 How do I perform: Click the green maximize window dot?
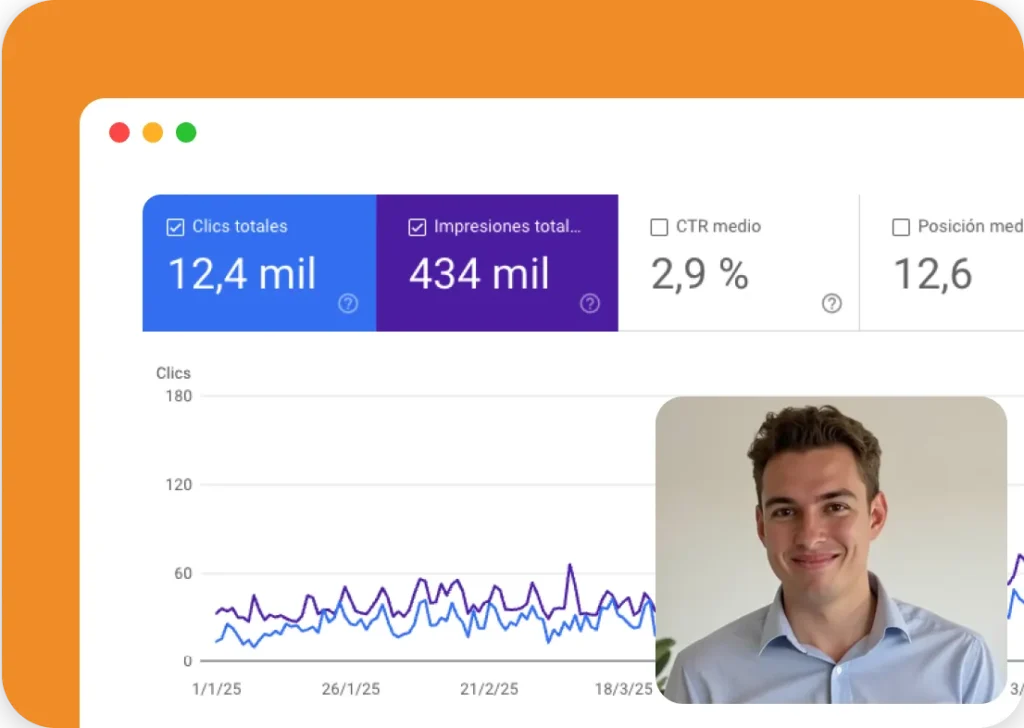186,133
